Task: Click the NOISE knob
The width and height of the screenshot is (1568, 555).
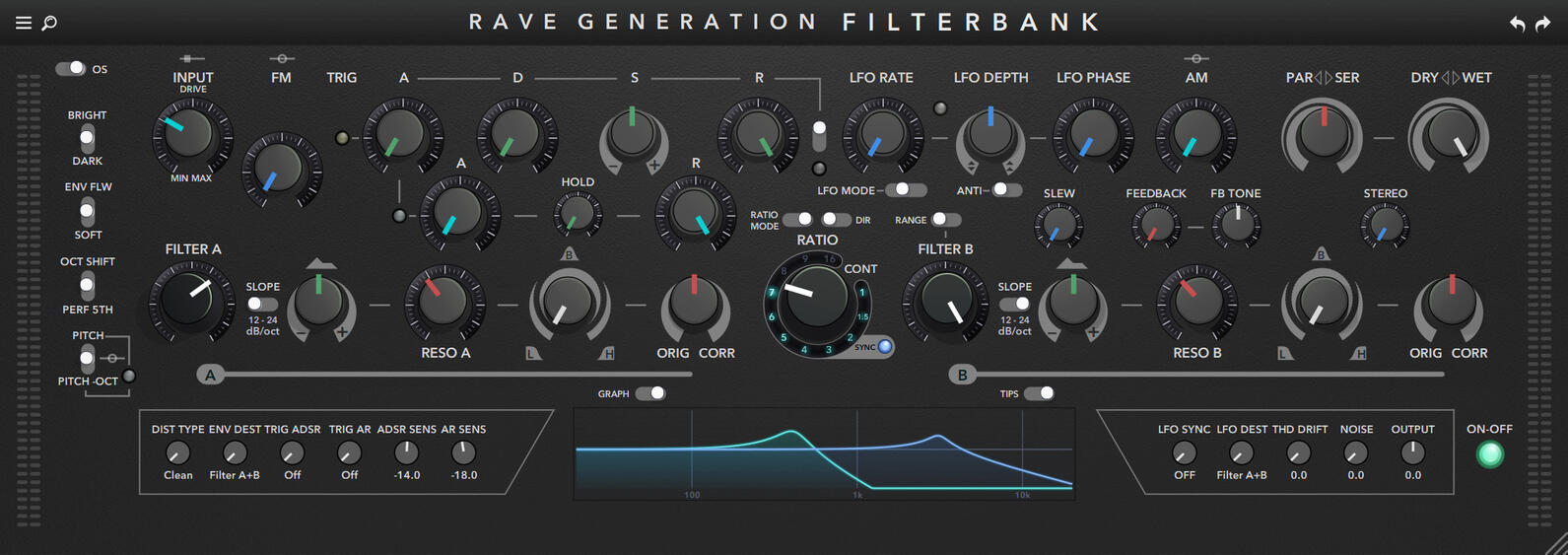Action: pyautogui.click(x=1355, y=452)
